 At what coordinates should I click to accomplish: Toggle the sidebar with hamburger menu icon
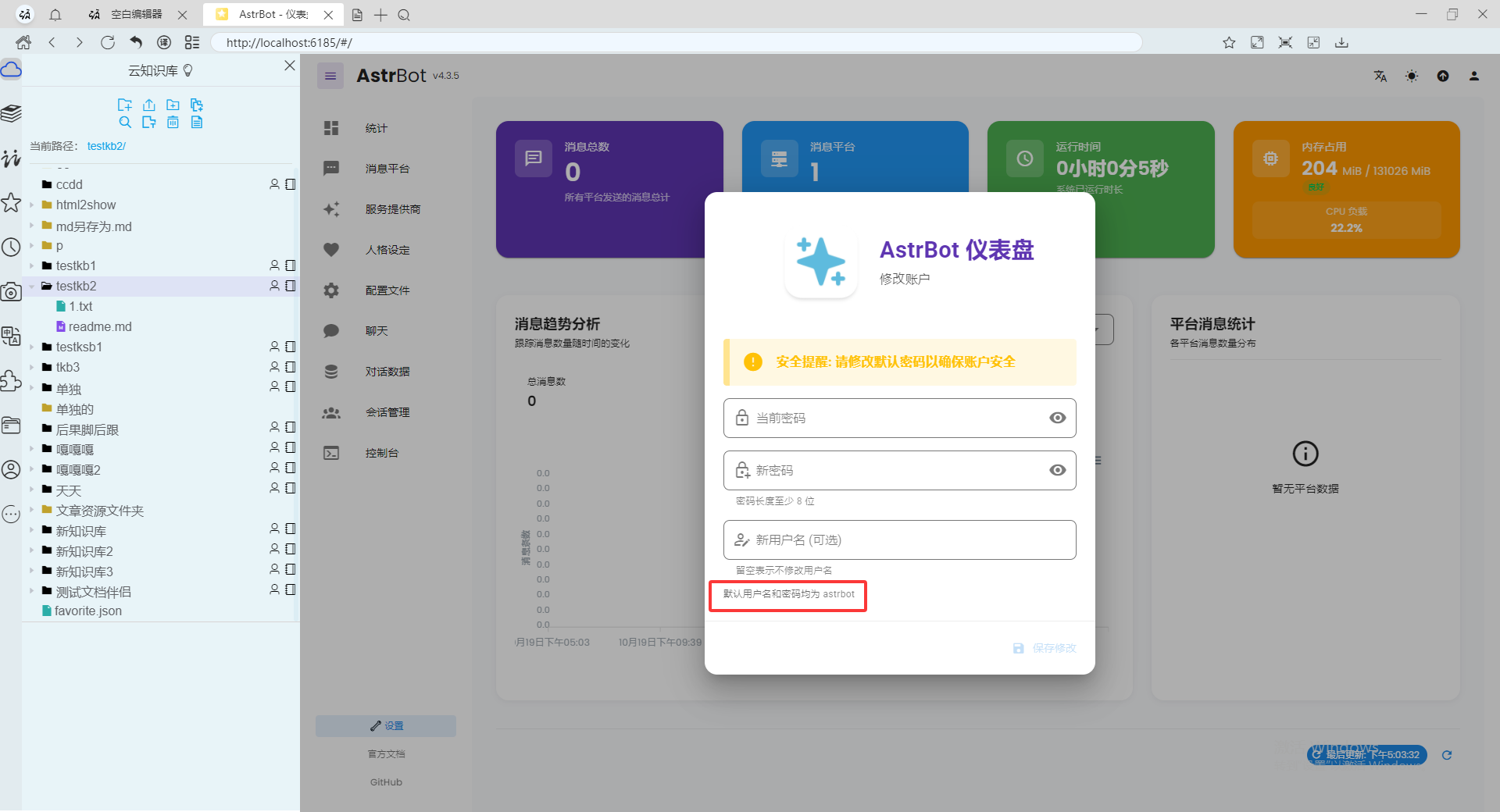point(330,75)
